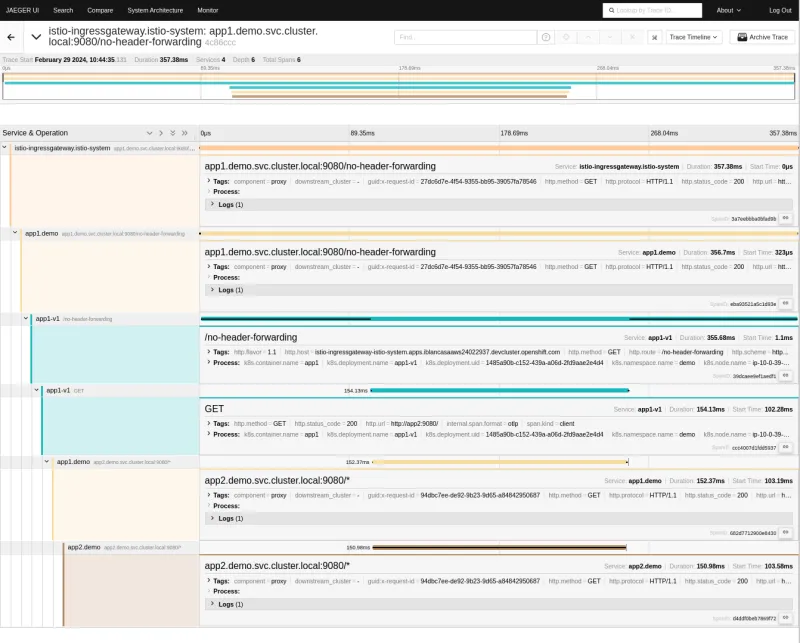The image size is (800, 643).
Task: Click the back arrow to return to search results
Action: [x=10, y=37]
